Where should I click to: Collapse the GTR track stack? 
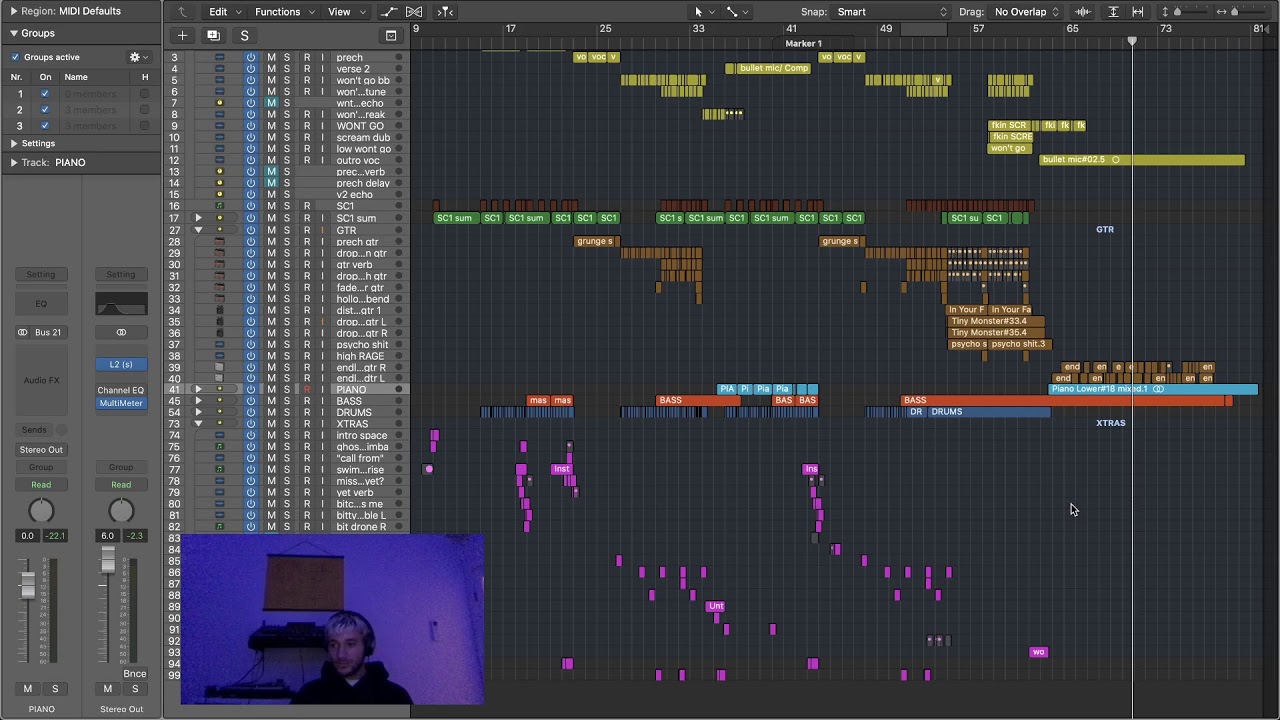tap(198, 230)
